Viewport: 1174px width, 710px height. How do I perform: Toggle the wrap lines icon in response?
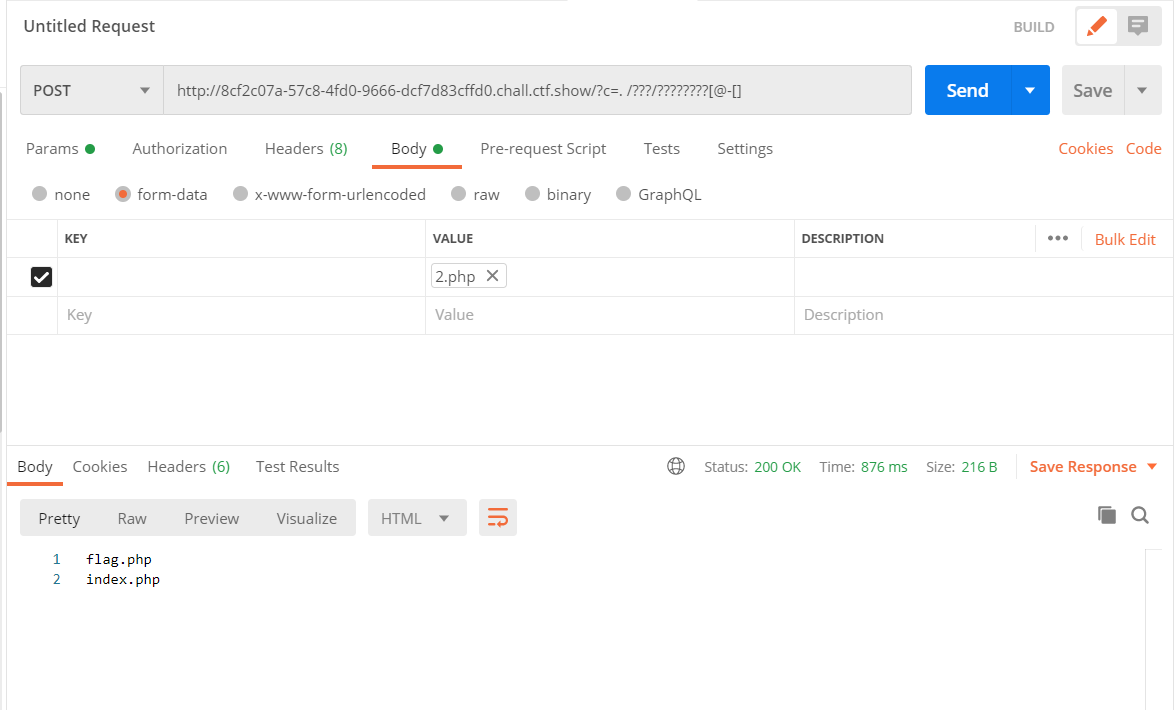498,518
